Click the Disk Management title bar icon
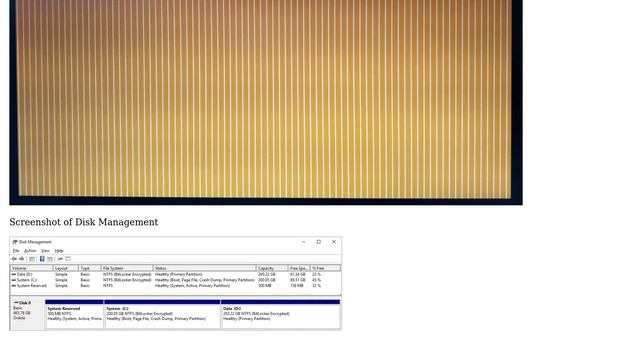This screenshot has width=640, height=360. point(15,242)
